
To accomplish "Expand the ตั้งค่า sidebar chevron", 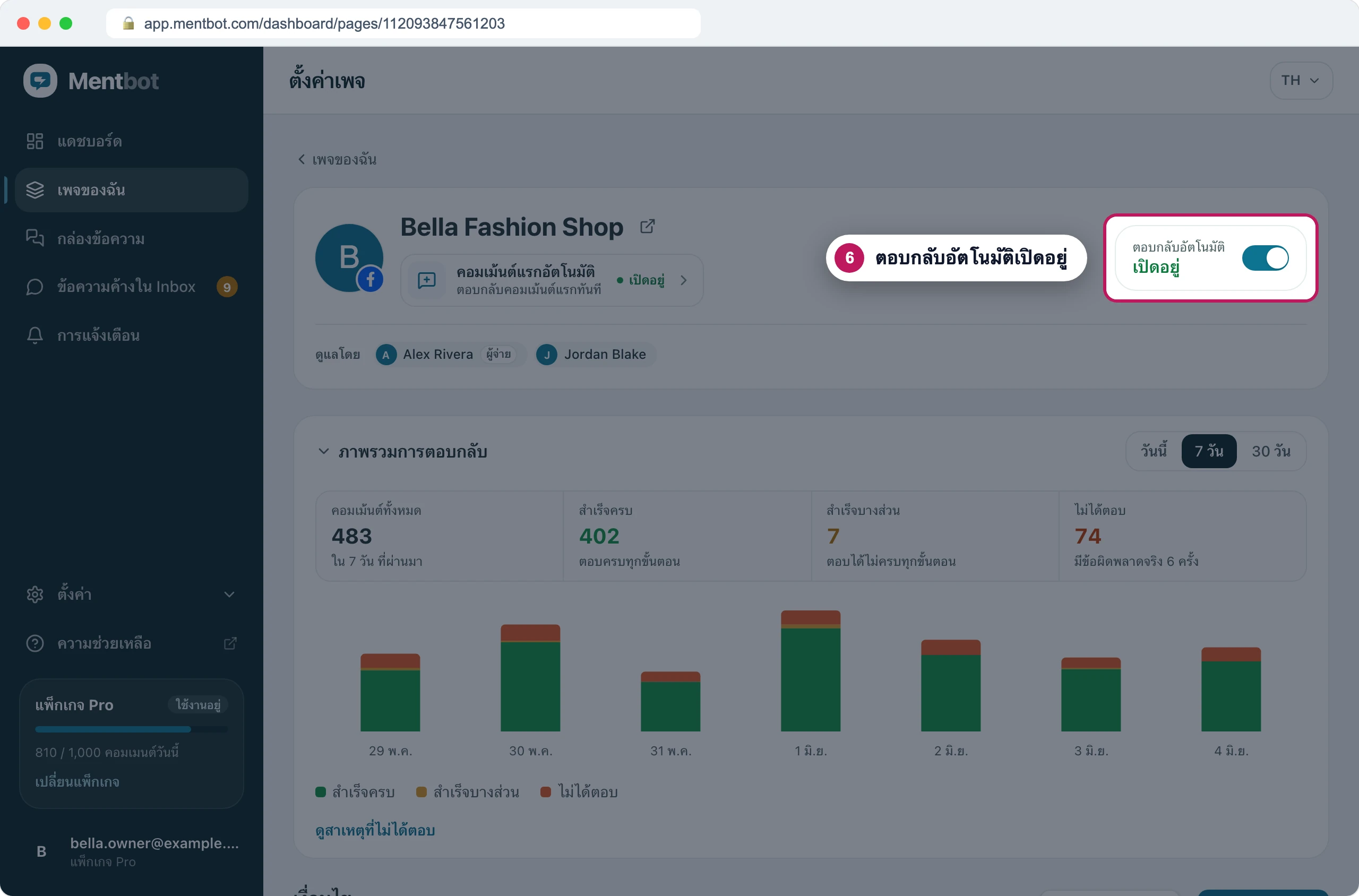I will coord(229,595).
